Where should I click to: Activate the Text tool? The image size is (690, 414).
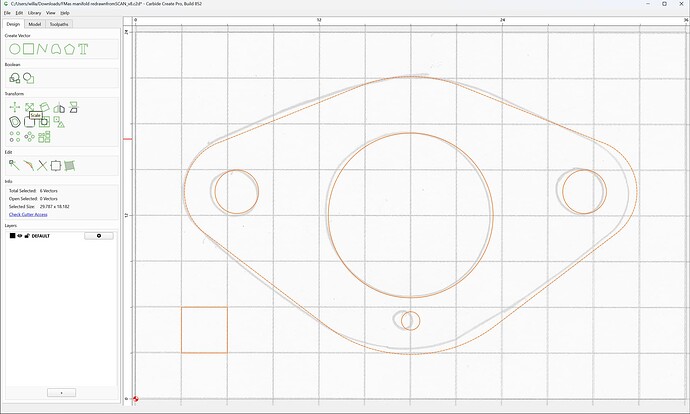pyautogui.click(x=83, y=49)
